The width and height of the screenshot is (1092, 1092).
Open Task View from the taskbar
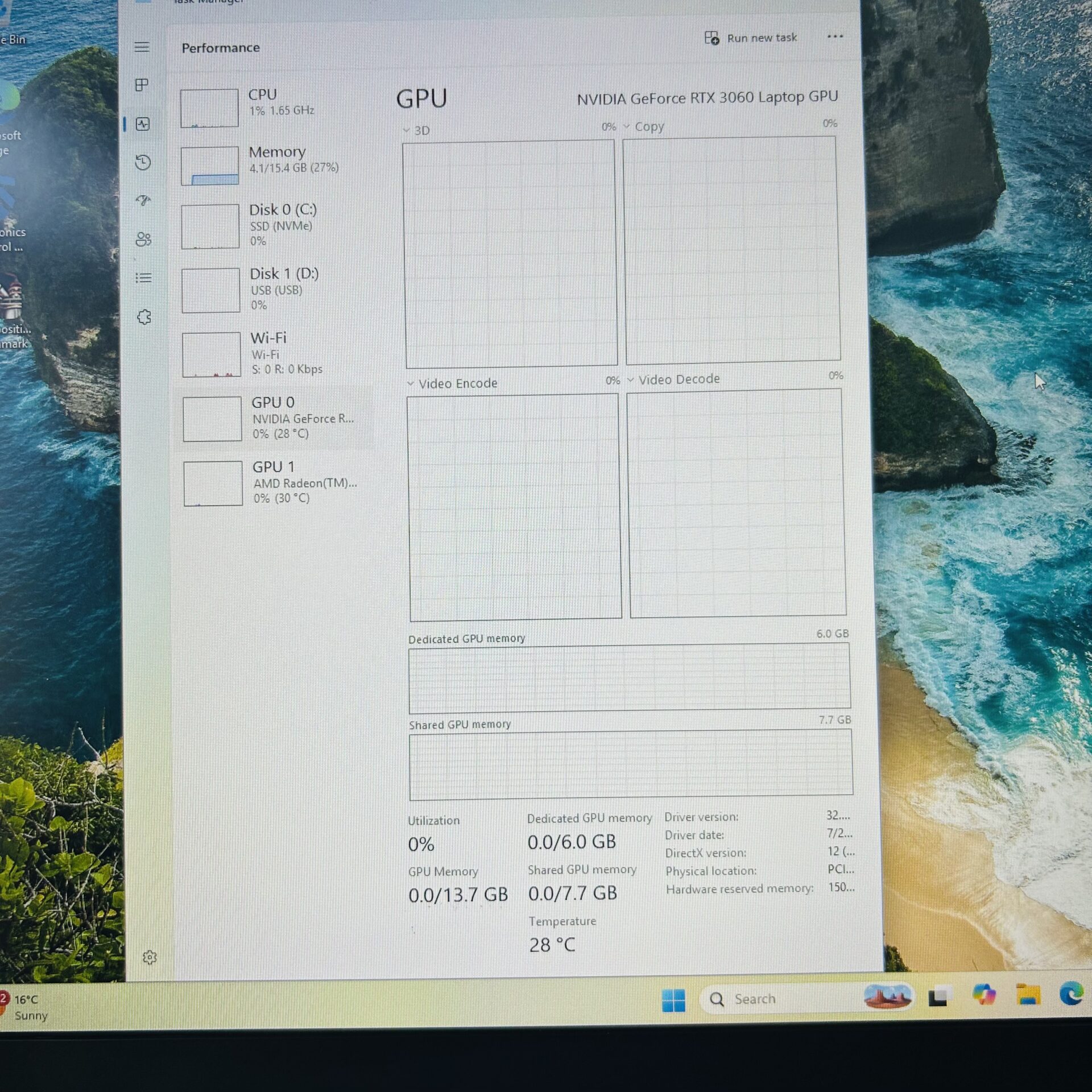[x=938, y=997]
